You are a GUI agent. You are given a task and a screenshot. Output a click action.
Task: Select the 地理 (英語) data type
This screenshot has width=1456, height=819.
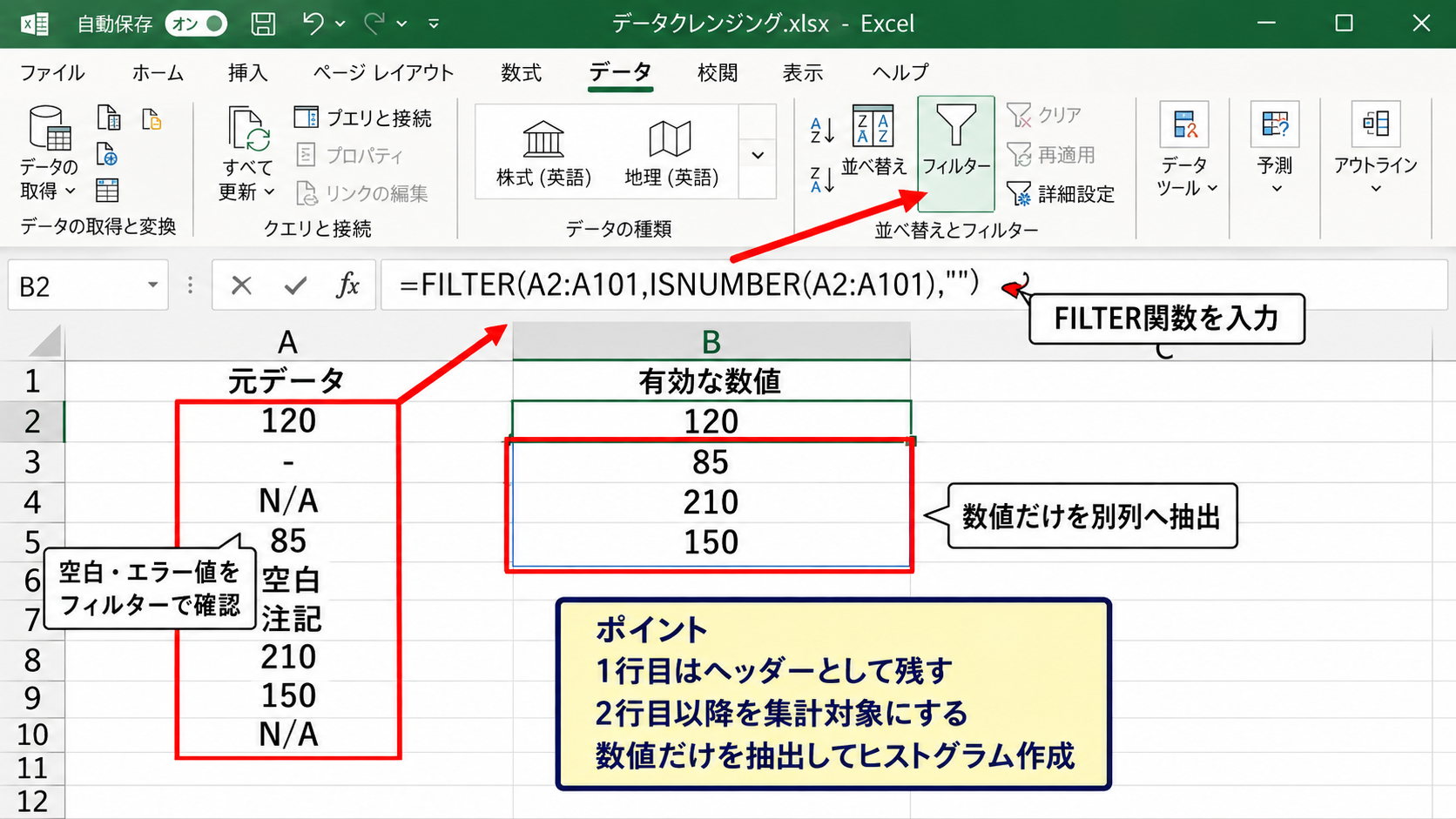coord(671,152)
